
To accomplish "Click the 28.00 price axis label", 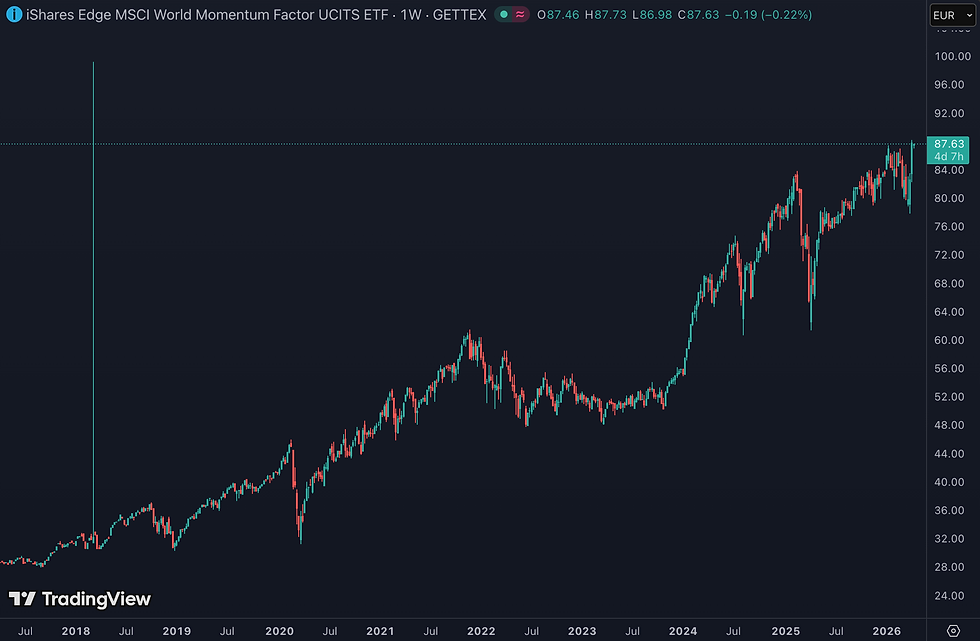I will tap(949, 567).
